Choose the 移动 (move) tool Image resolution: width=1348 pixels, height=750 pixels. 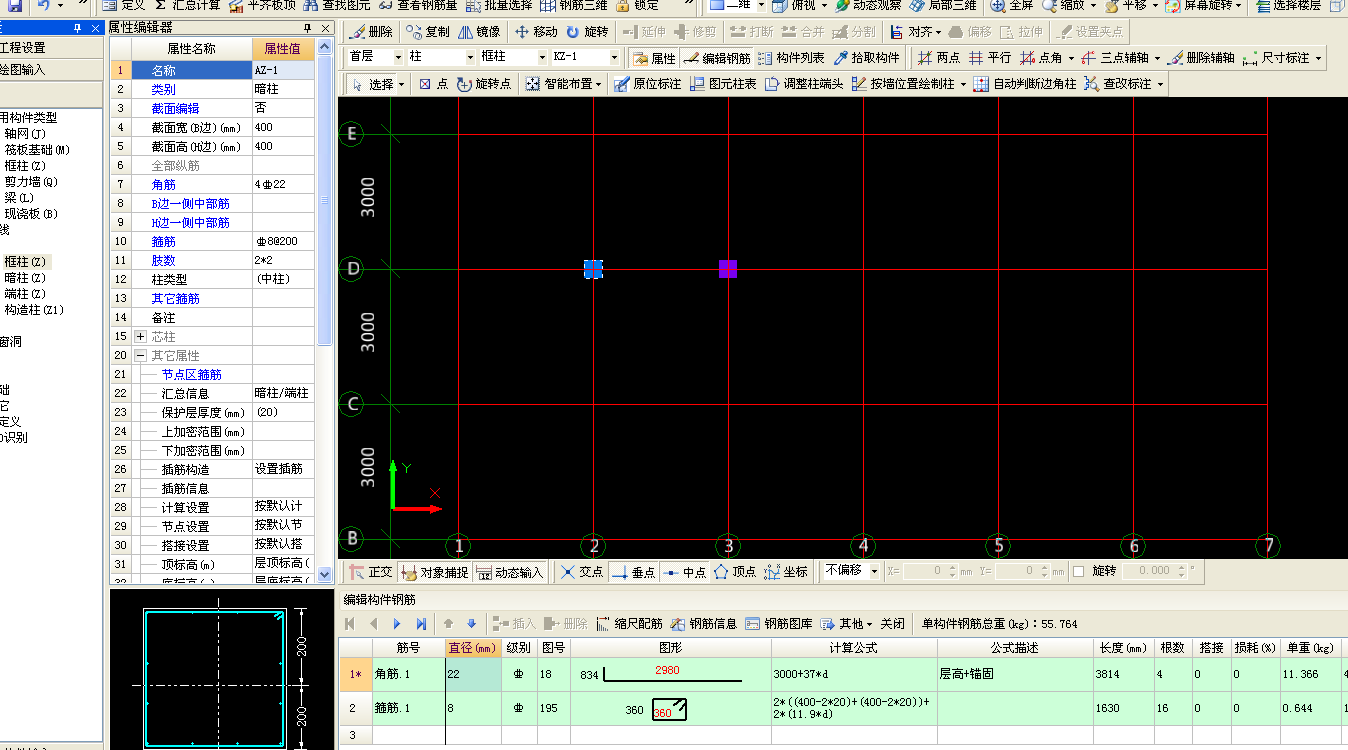click(536, 32)
